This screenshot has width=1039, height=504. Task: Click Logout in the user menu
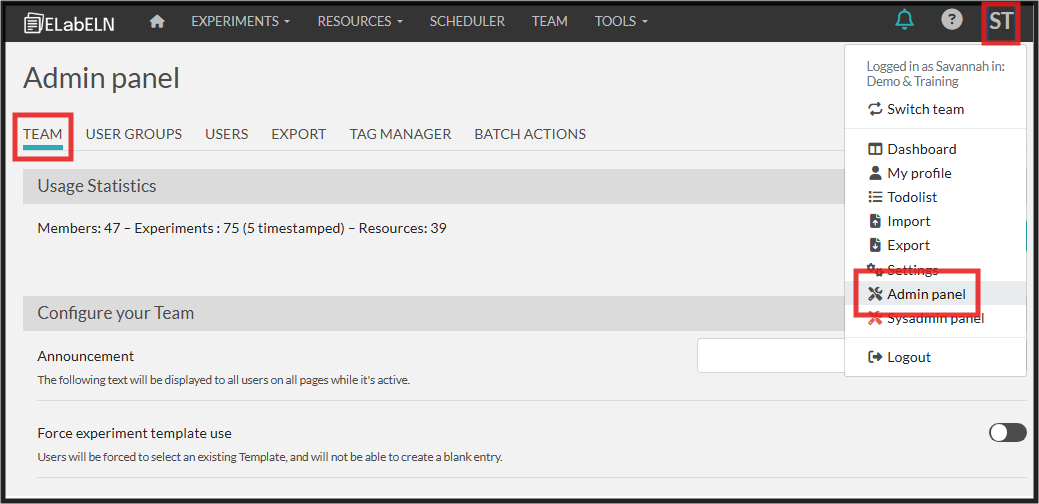click(908, 357)
